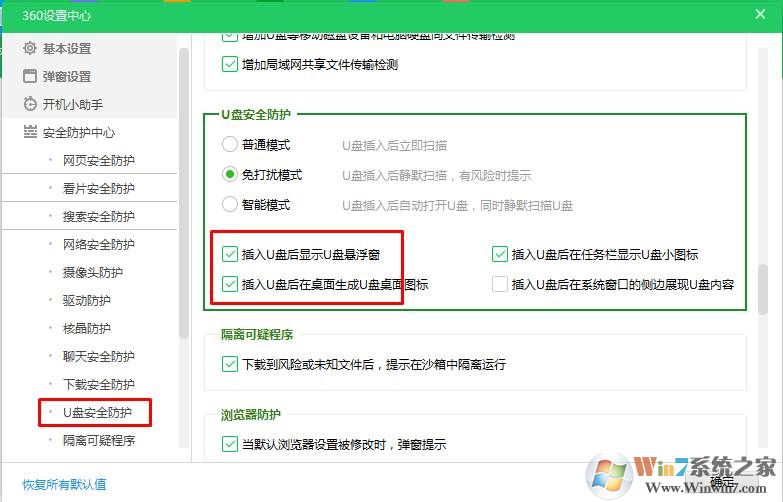This screenshot has width=783, height=502.
Task: Uncheck 当默认浏览器设置被修改时弹窗提示
Action: click(x=230, y=444)
